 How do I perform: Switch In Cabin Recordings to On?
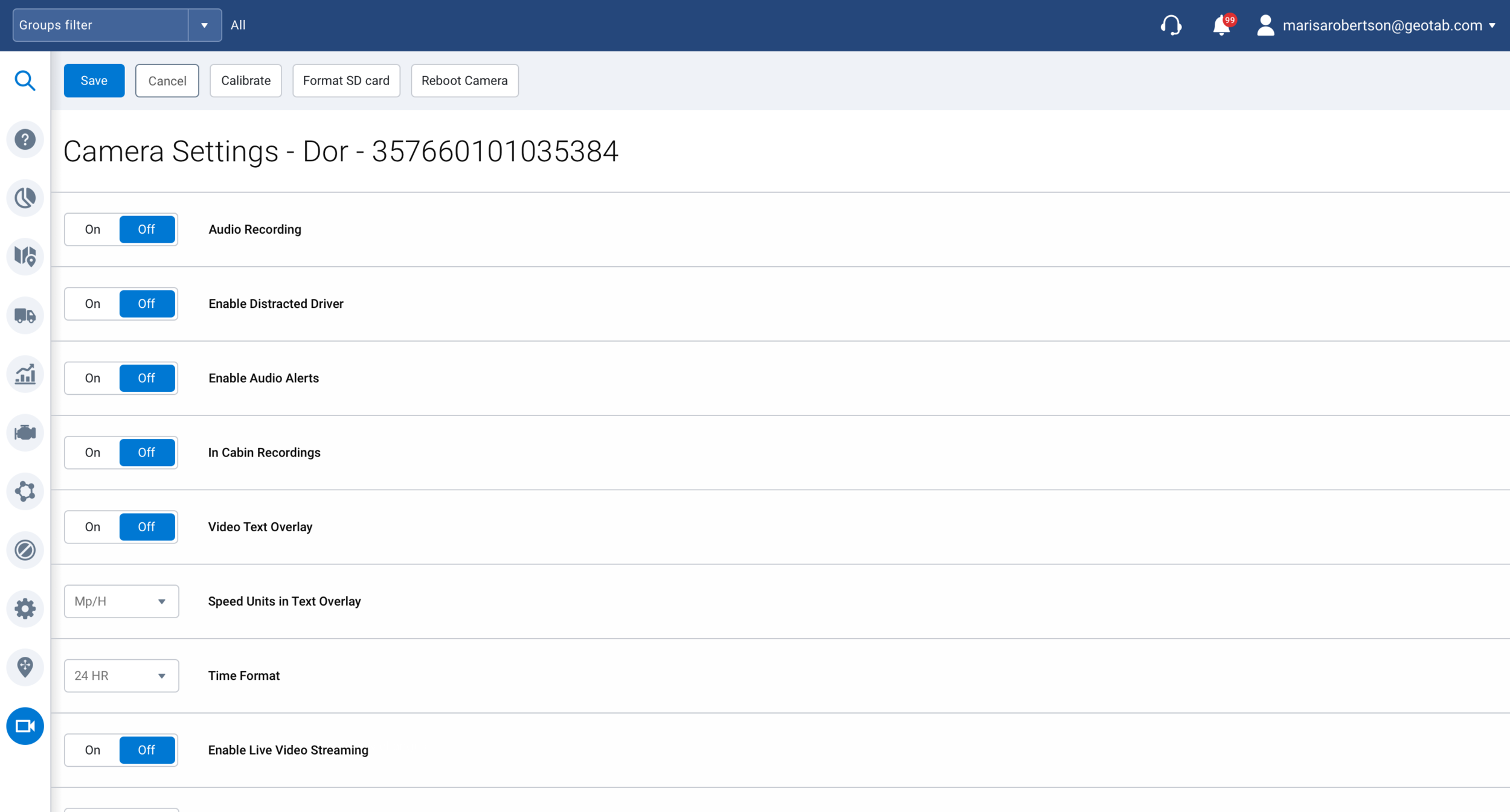pyautogui.click(x=92, y=452)
